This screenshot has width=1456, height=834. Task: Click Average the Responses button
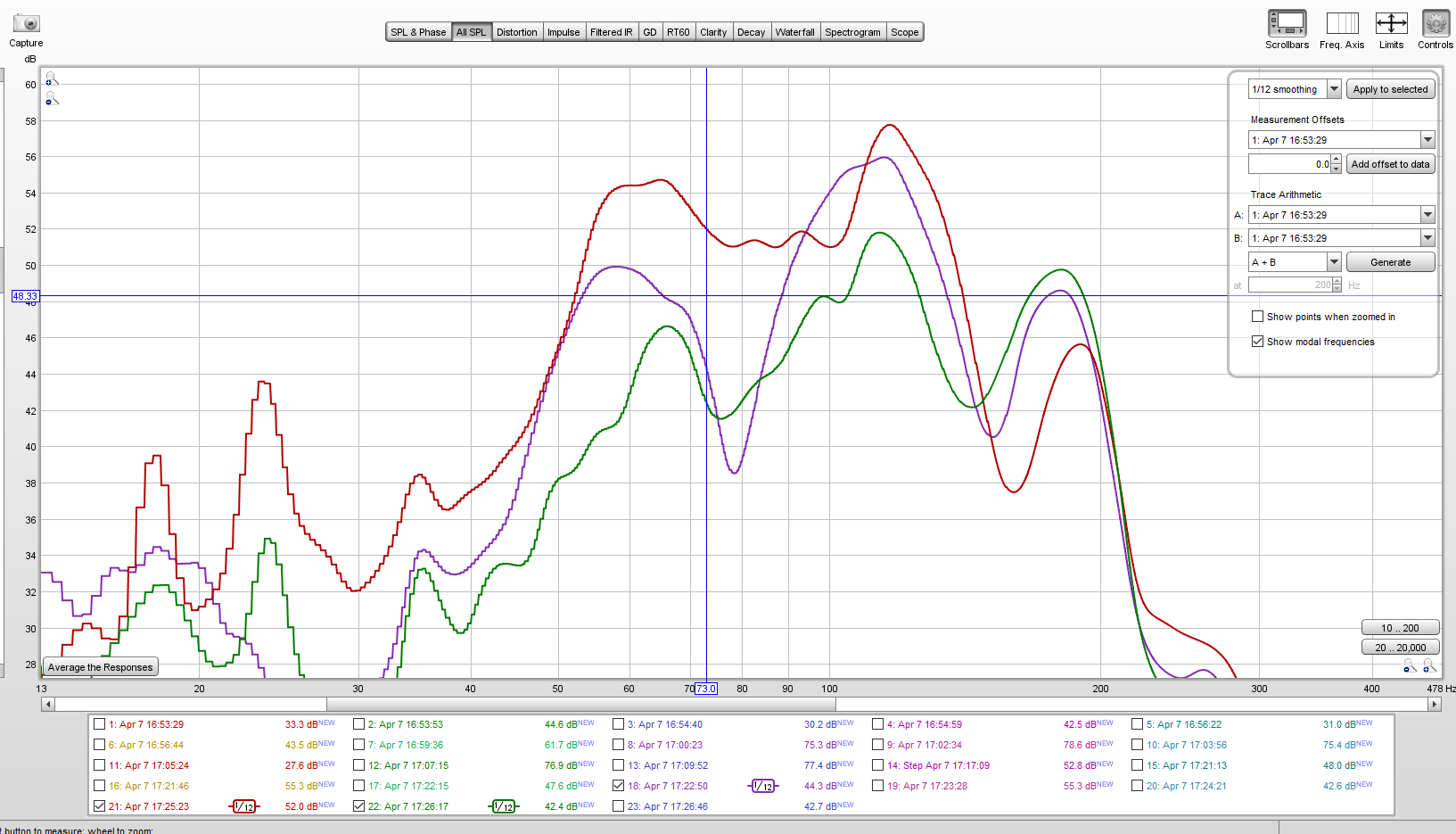point(101,667)
